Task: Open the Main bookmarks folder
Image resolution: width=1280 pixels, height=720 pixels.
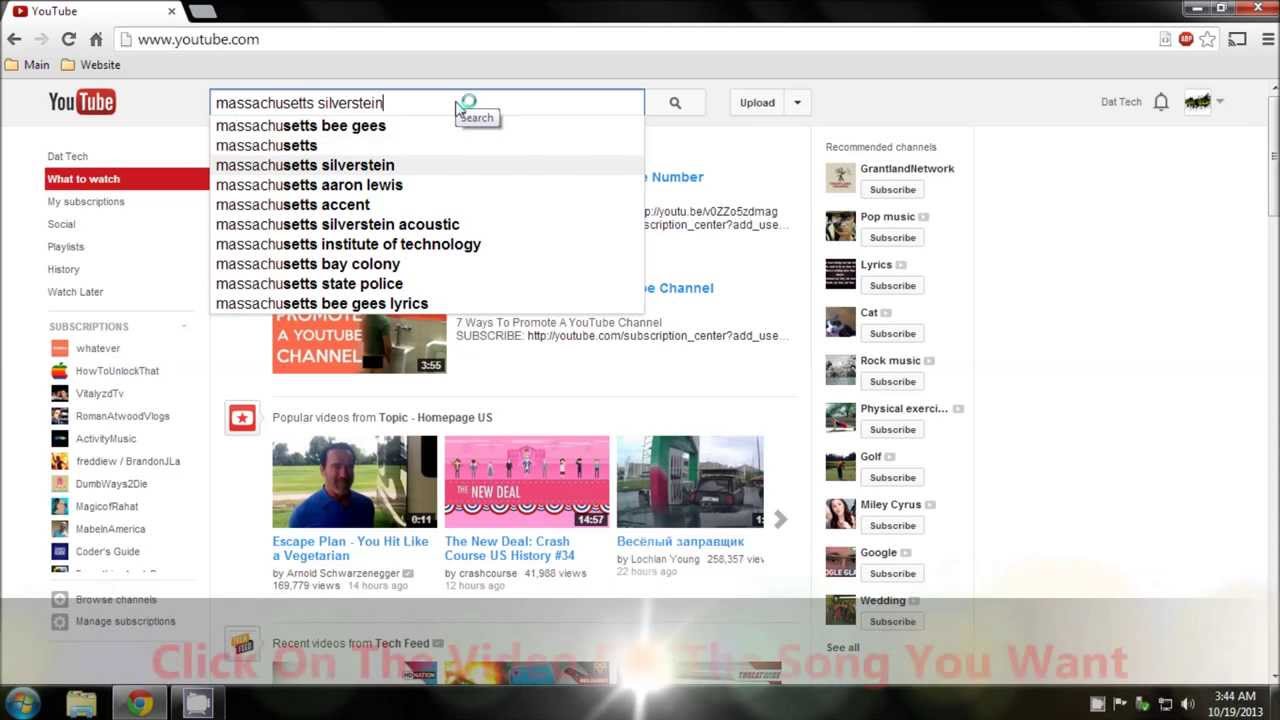Action: coord(27,65)
